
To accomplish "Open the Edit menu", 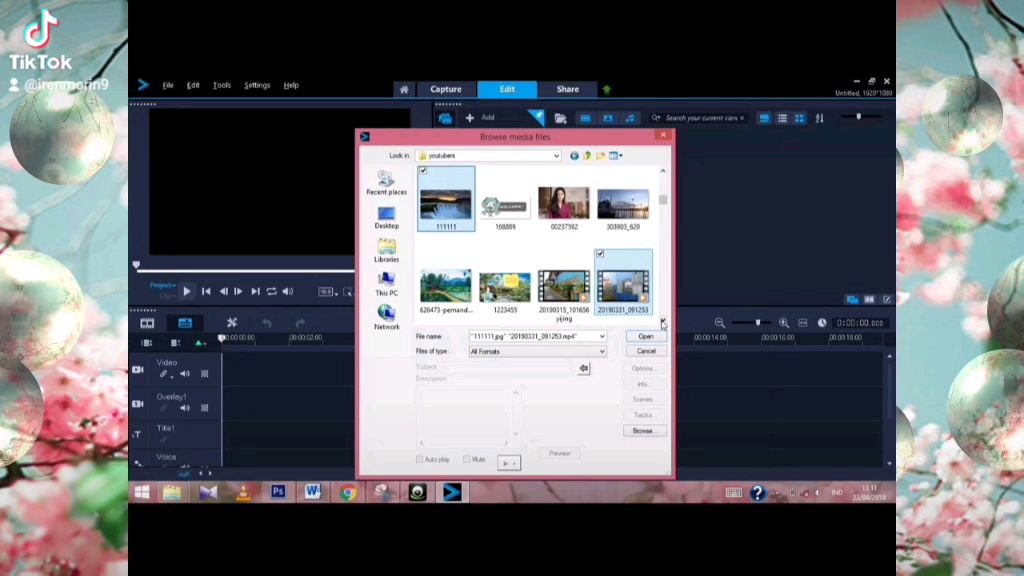I will coord(193,86).
